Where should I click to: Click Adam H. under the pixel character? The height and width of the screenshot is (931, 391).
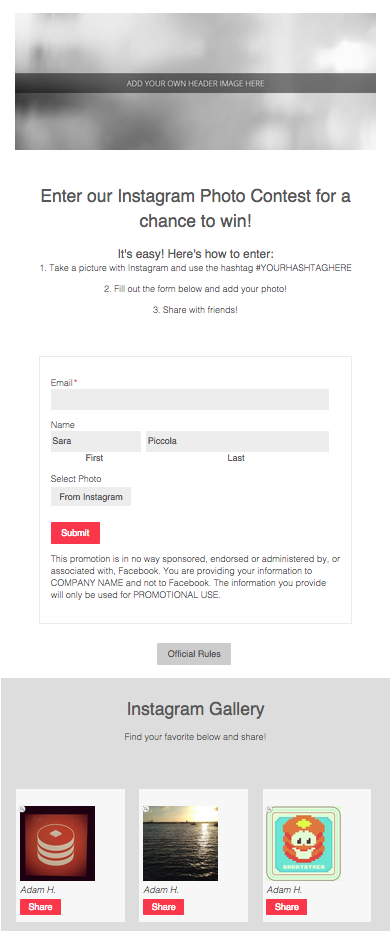pyautogui.click(x=284, y=889)
